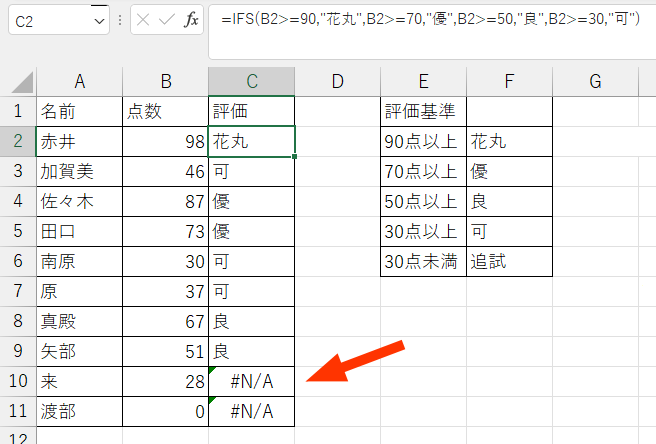This screenshot has width=656, height=444.
Task: Select cell C2 showing 花丸
Action: (x=251, y=141)
